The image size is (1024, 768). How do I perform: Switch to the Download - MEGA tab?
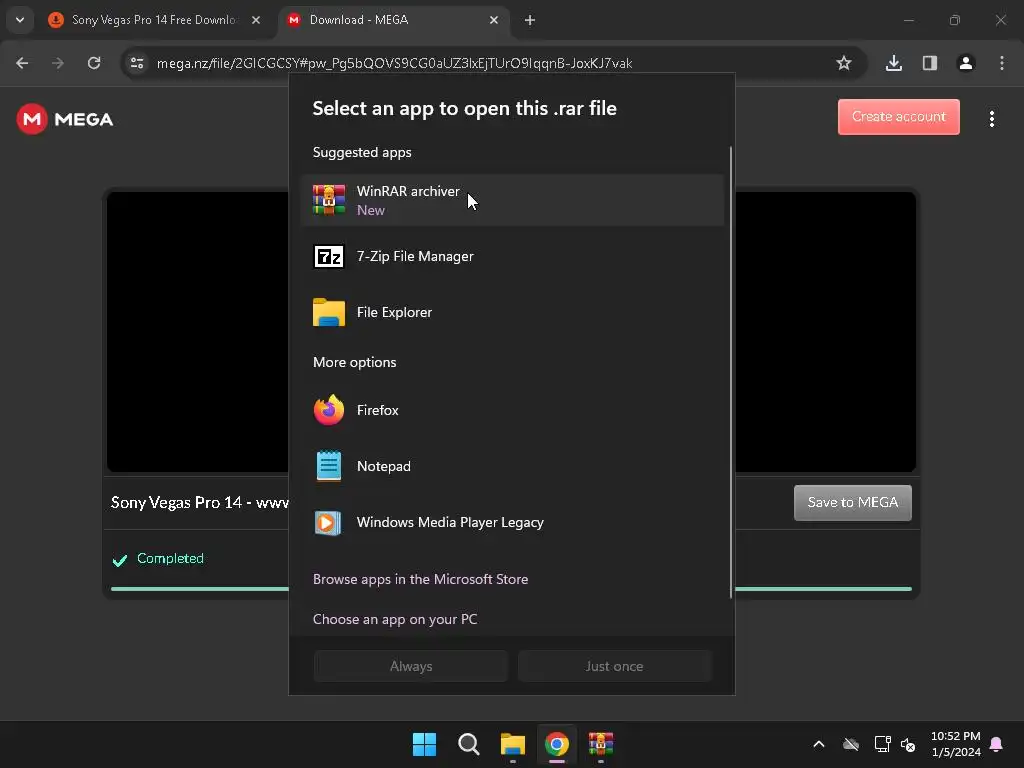point(392,20)
